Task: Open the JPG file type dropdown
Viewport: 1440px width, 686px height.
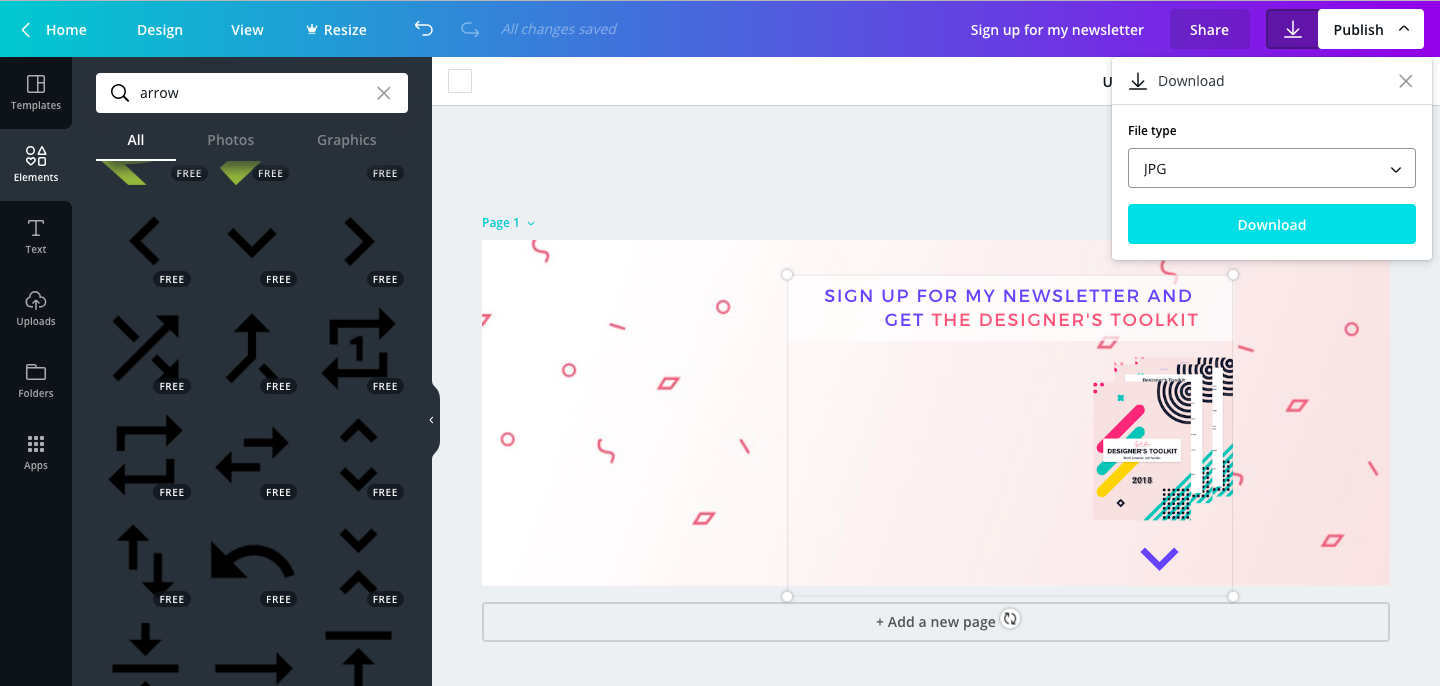Action: click(1271, 168)
